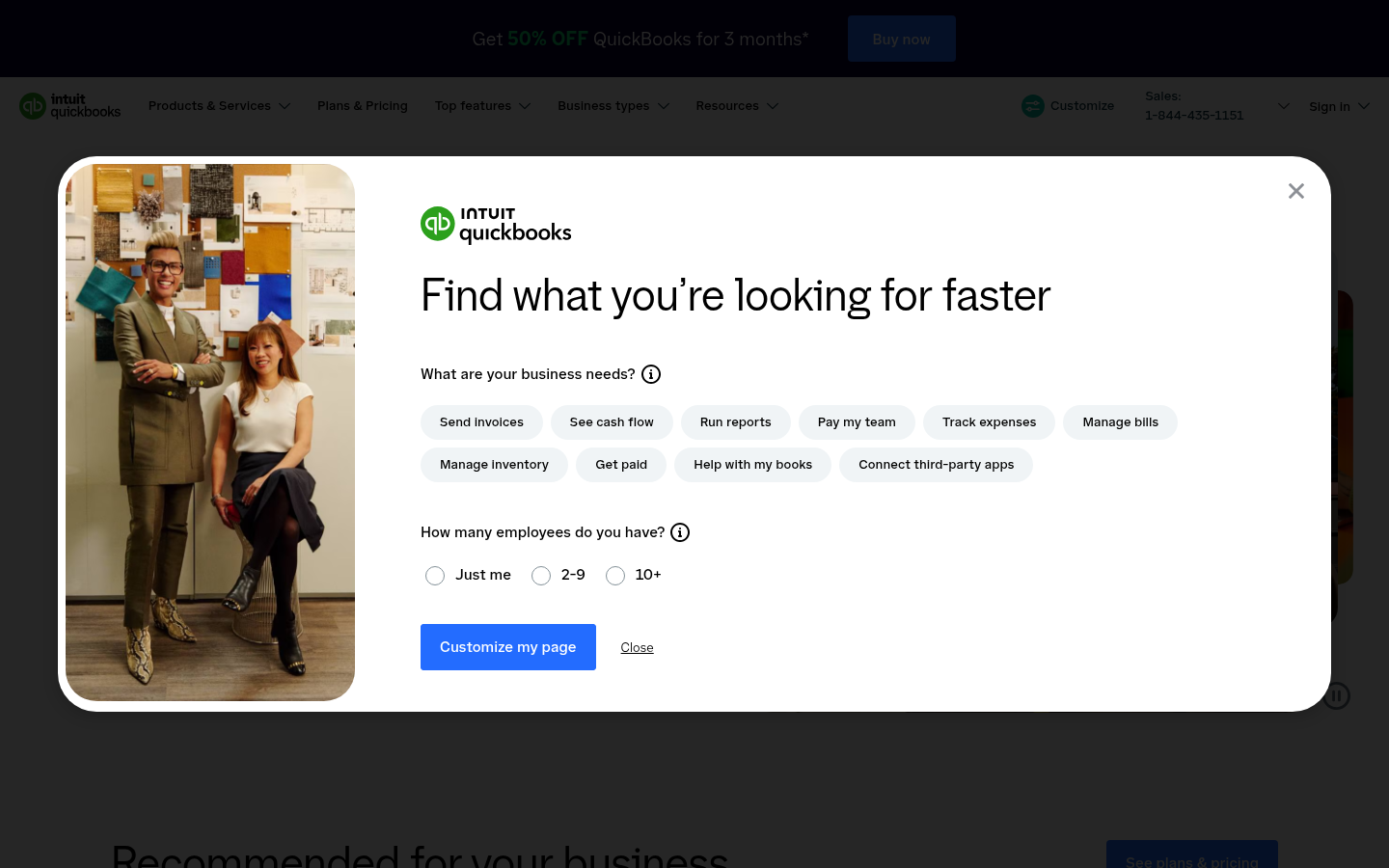Pause the carousel with the pause icon
The height and width of the screenshot is (868, 1389).
click(x=1337, y=695)
